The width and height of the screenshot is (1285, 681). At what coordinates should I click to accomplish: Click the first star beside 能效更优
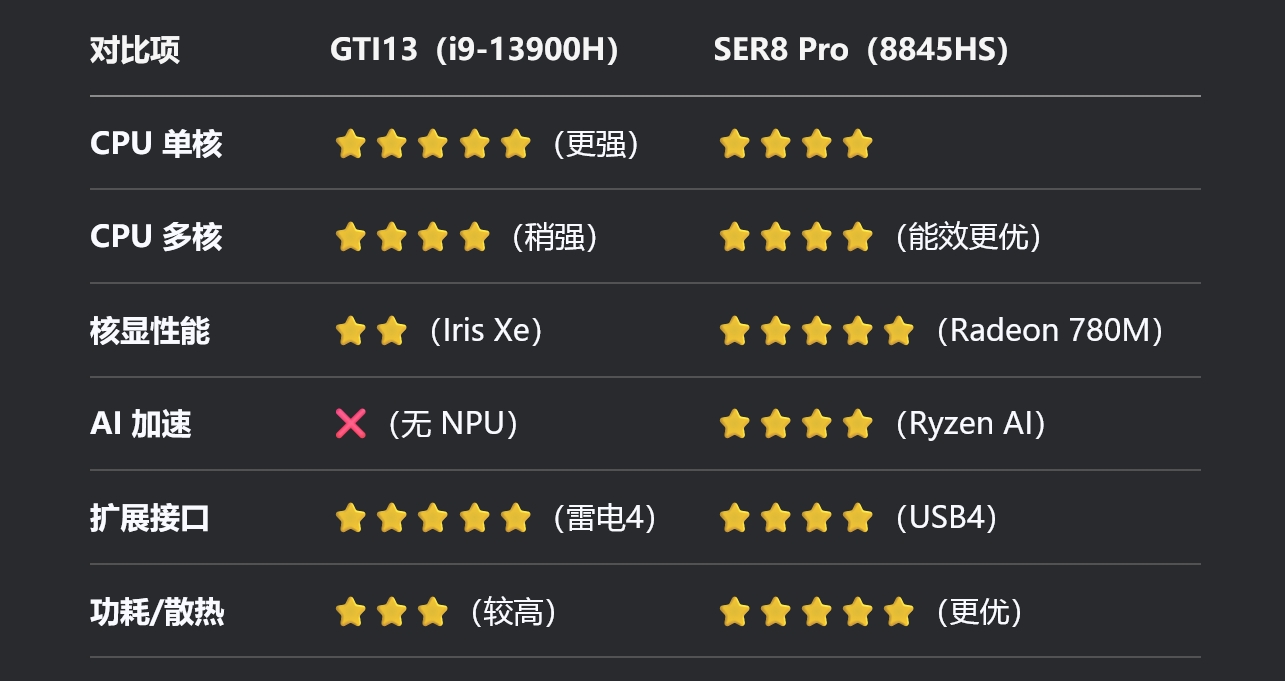pyautogui.click(x=735, y=237)
